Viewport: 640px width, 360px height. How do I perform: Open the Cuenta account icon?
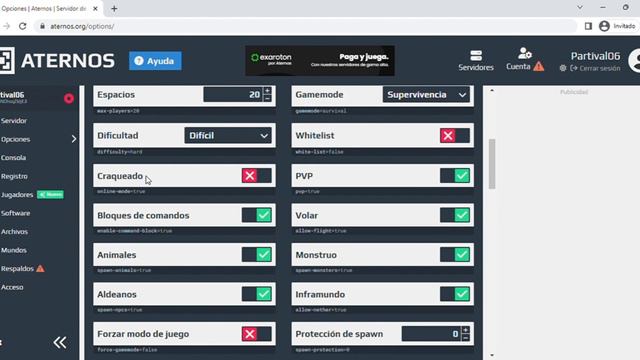(524, 53)
